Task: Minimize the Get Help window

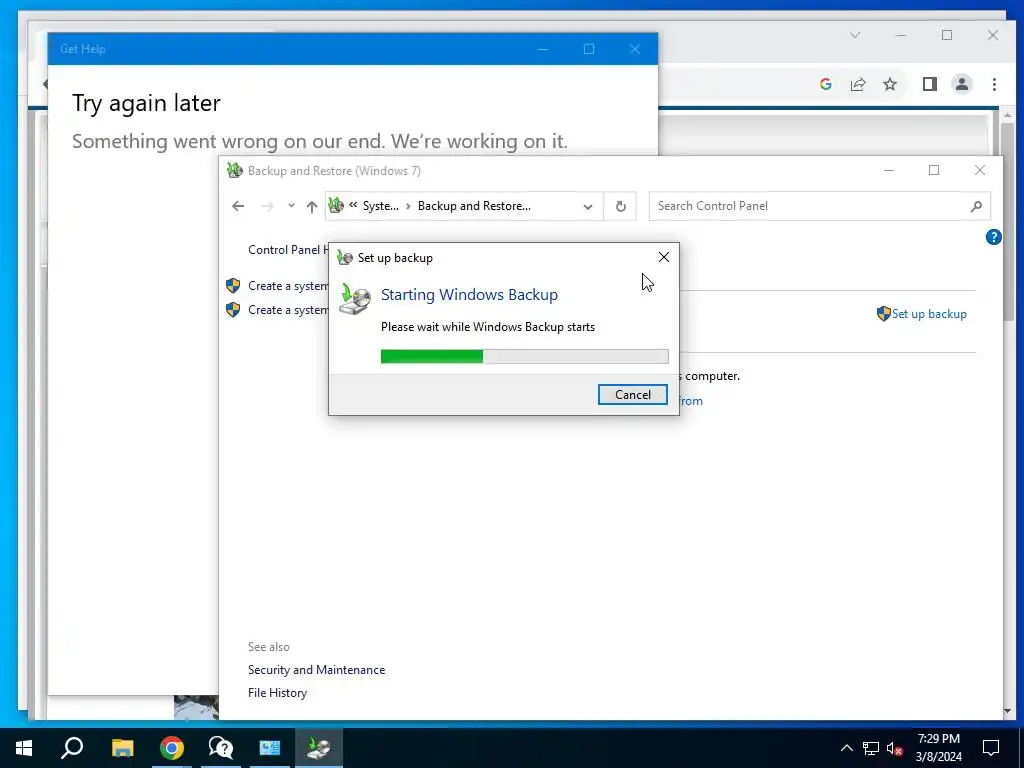Action: pyautogui.click(x=543, y=49)
